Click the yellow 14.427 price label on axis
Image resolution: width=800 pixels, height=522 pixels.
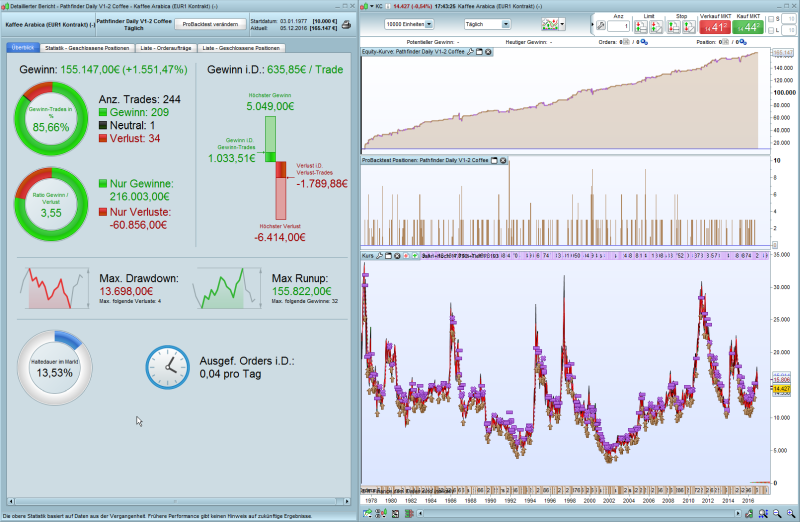(x=781, y=389)
